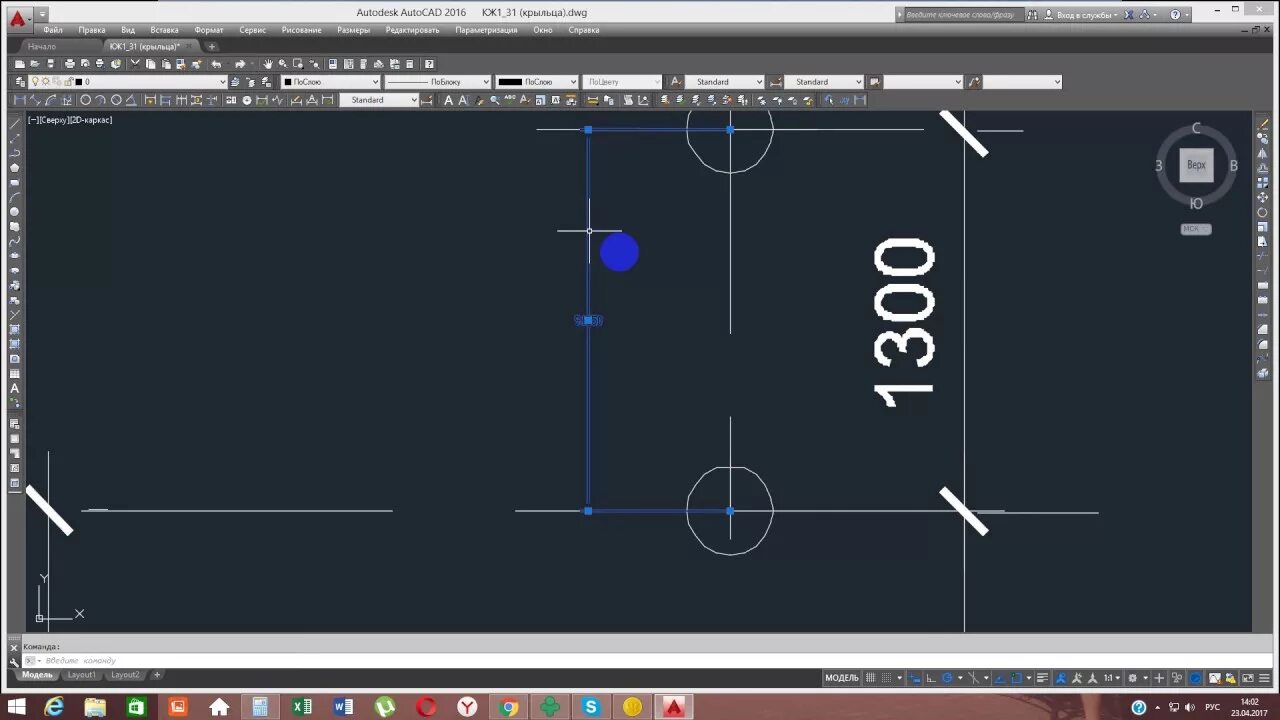1280x720 pixels.
Task: Click the keyword search field in title bar
Action: [x=965, y=15]
